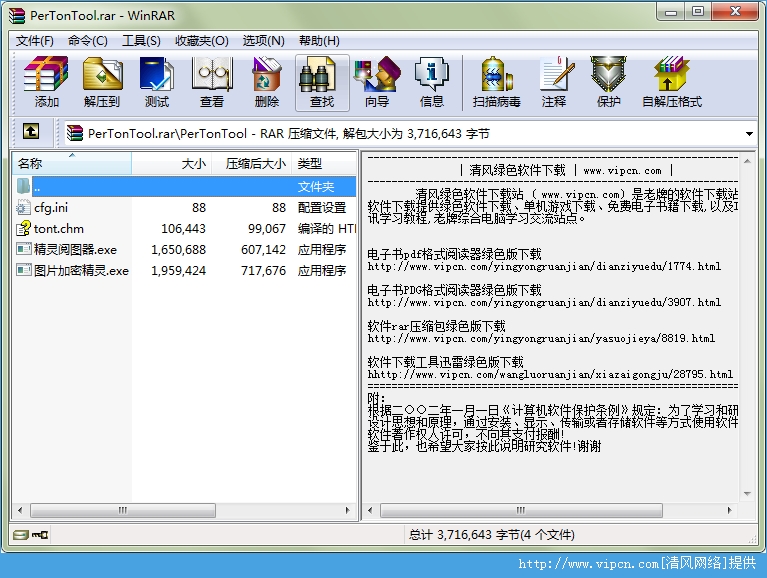Screen dimensions: 767x578
Task: Open the Tools (工具) menu
Action: pos(141,41)
